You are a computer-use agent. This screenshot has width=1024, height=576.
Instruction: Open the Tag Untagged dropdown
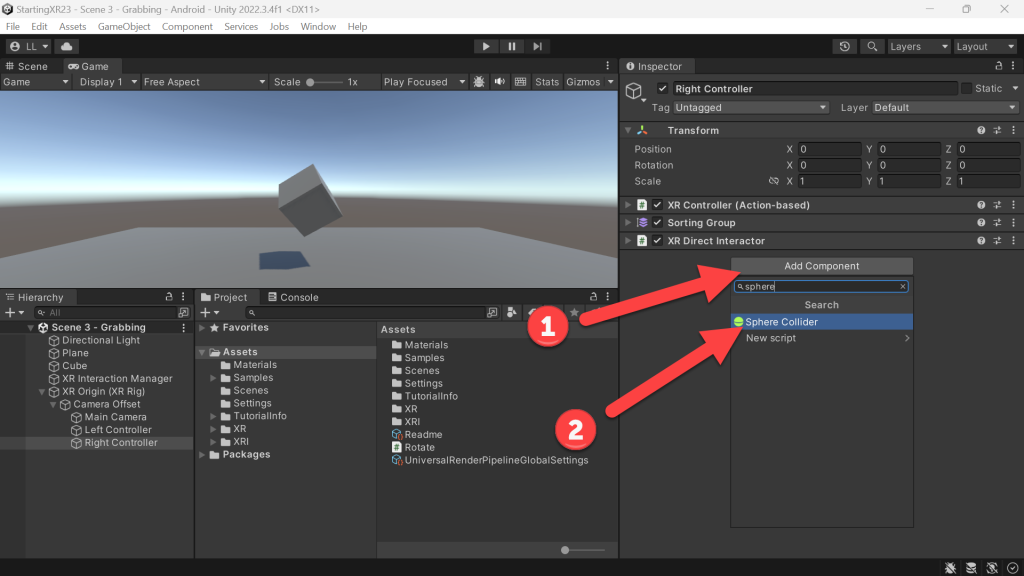tap(750, 107)
